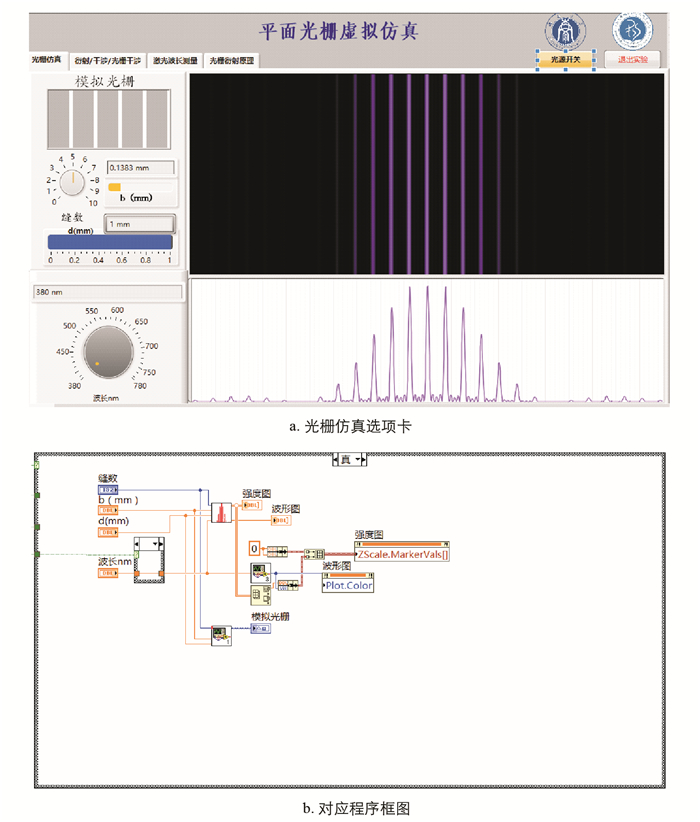Click the Plot.Color property node
This screenshot has width=700, height=822.
click(x=348, y=585)
